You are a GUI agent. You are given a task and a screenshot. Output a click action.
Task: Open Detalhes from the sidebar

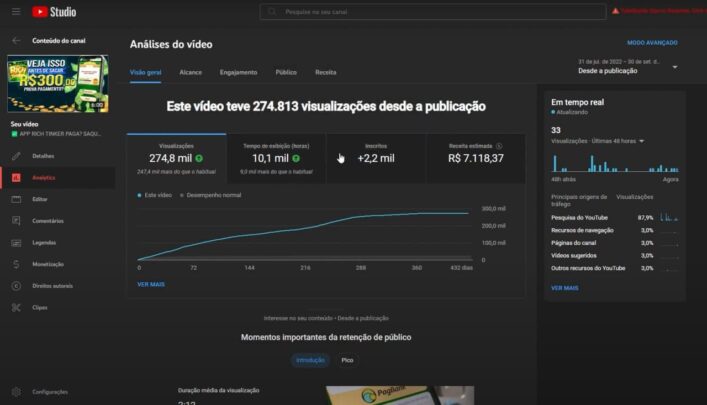click(43, 156)
